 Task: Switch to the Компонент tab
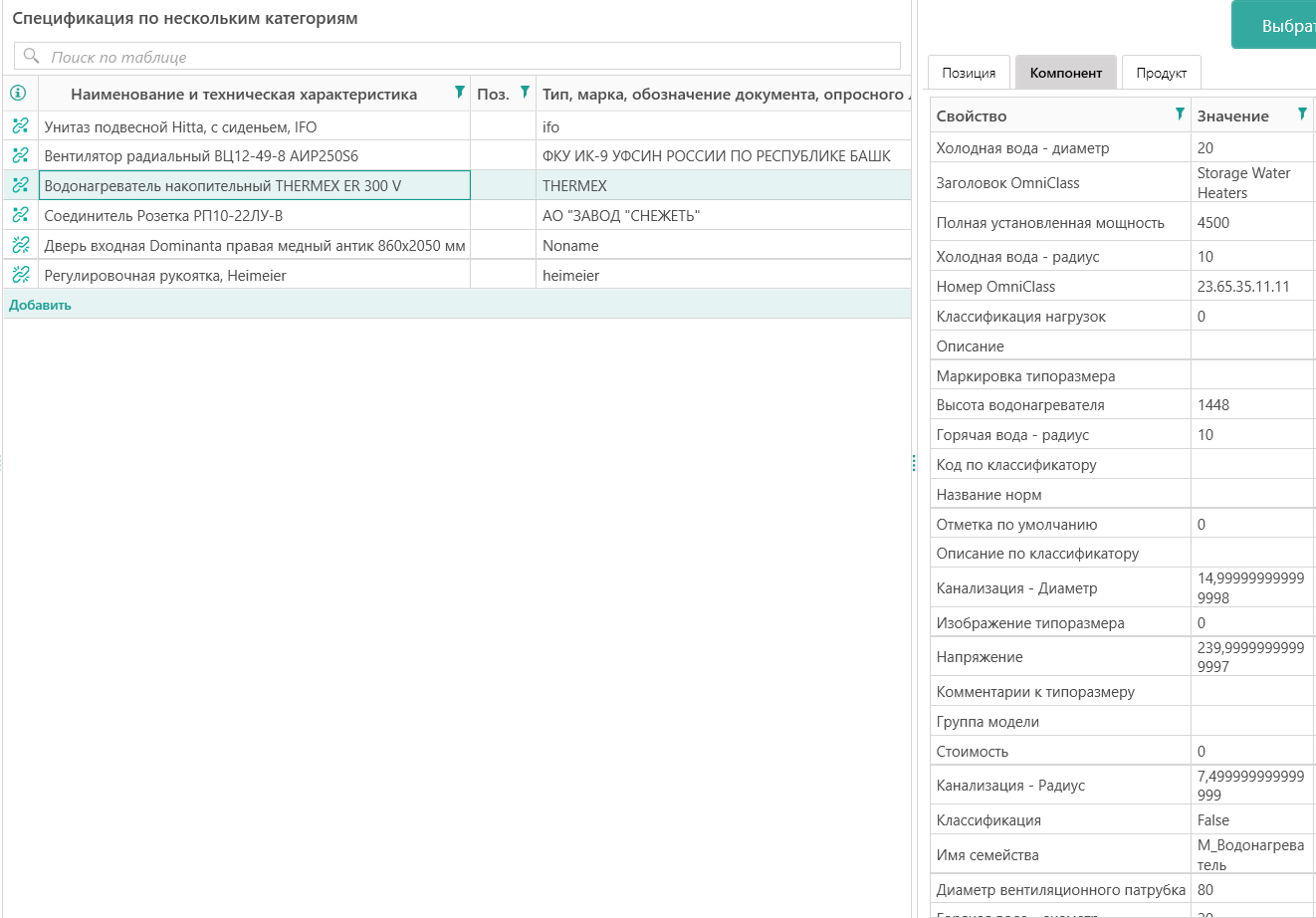[x=1066, y=73]
